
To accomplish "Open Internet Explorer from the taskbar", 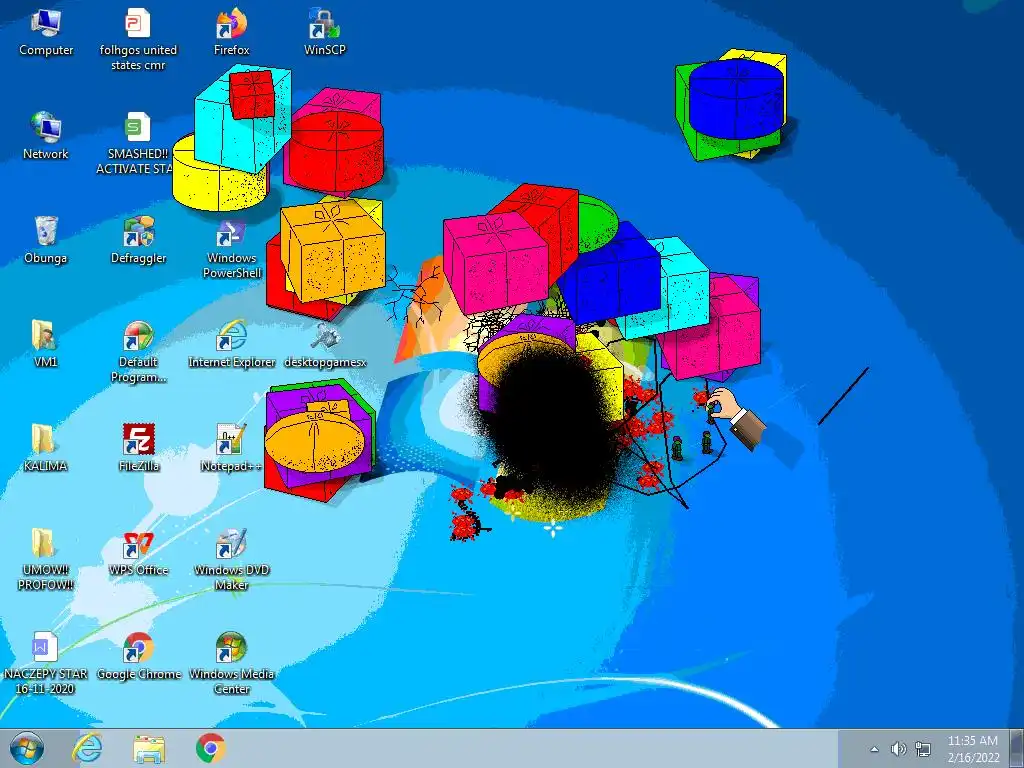I will pyautogui.click(x=88, y=748).
